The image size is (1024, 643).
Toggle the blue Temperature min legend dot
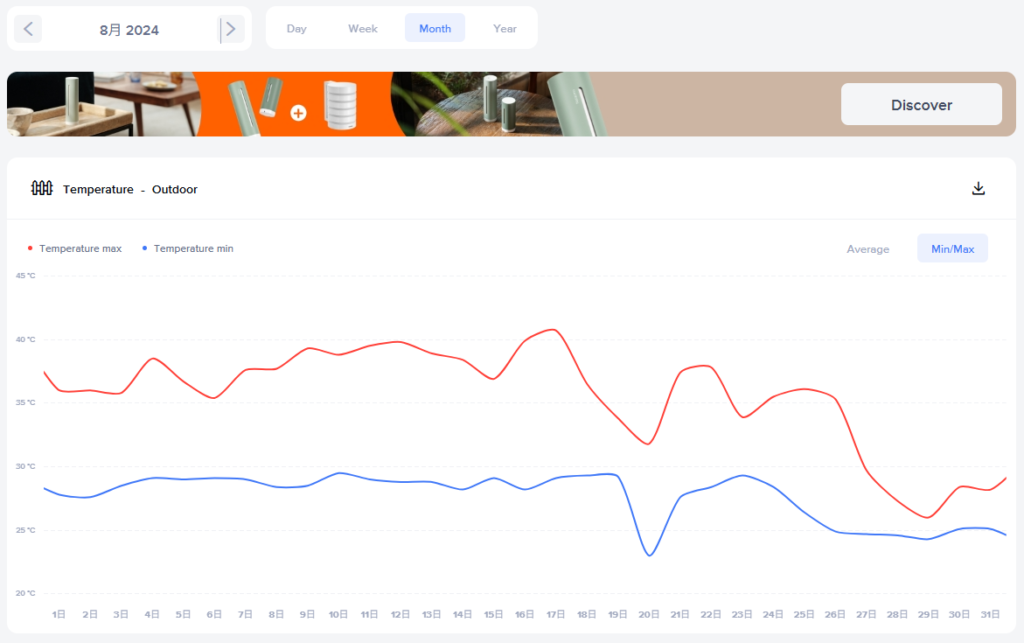[145, 248]
